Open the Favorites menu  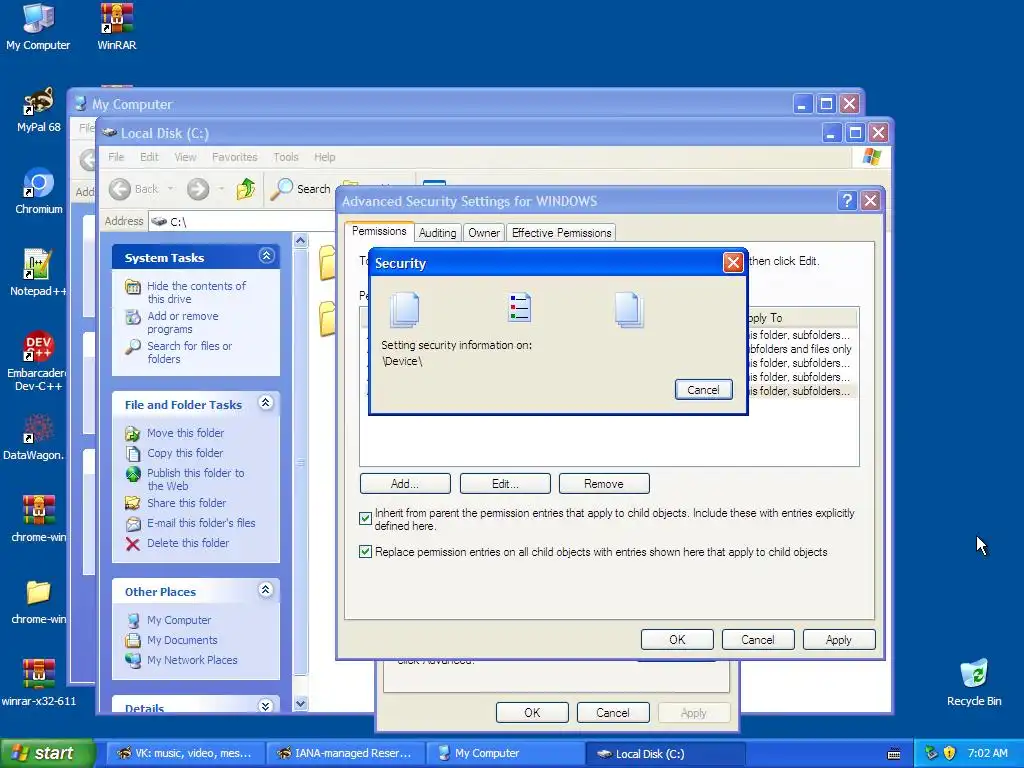click(x=234, y=157)
